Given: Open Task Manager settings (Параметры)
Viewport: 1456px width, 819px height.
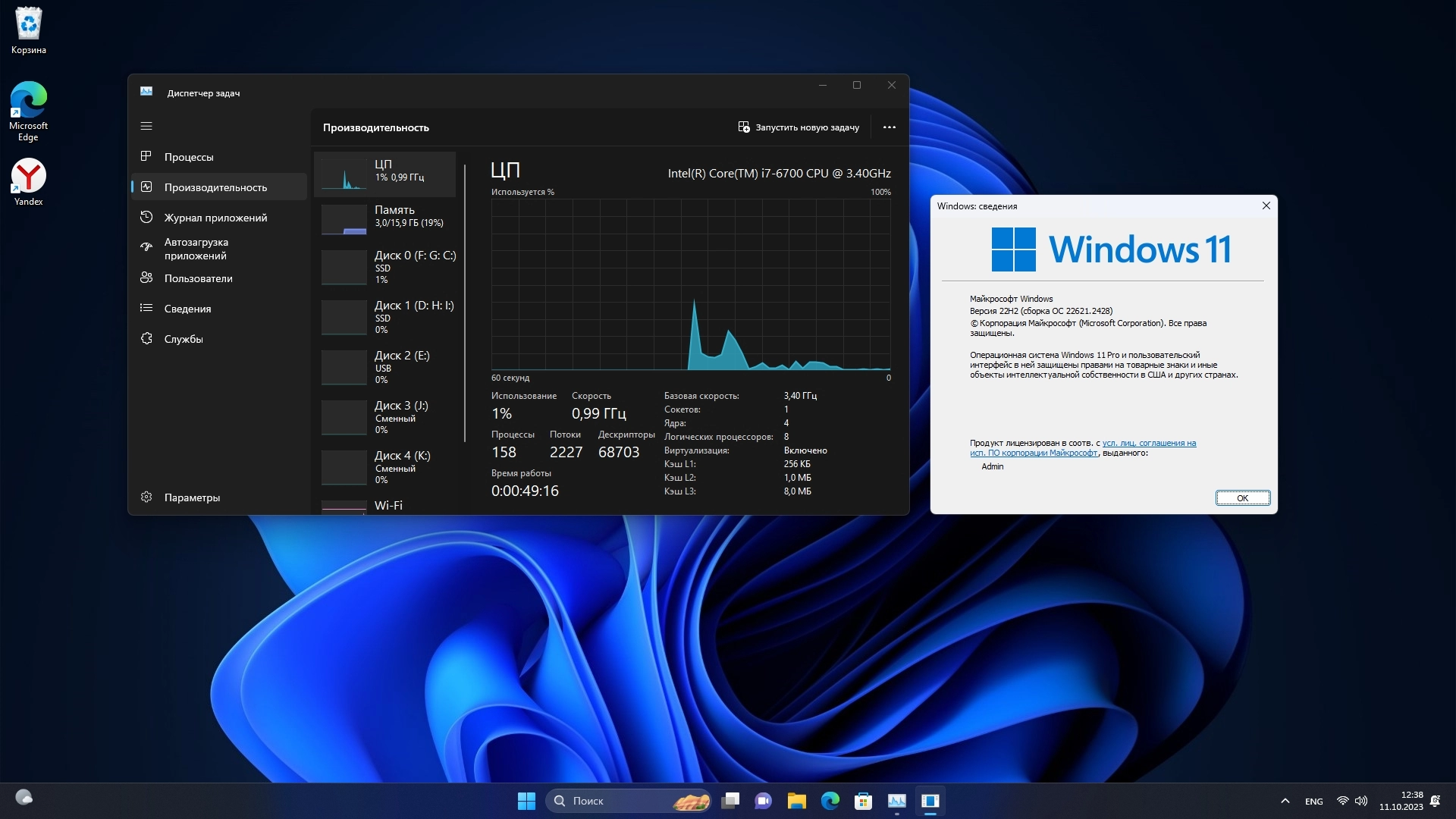Looking at the screenshot, I should point(192,497).
